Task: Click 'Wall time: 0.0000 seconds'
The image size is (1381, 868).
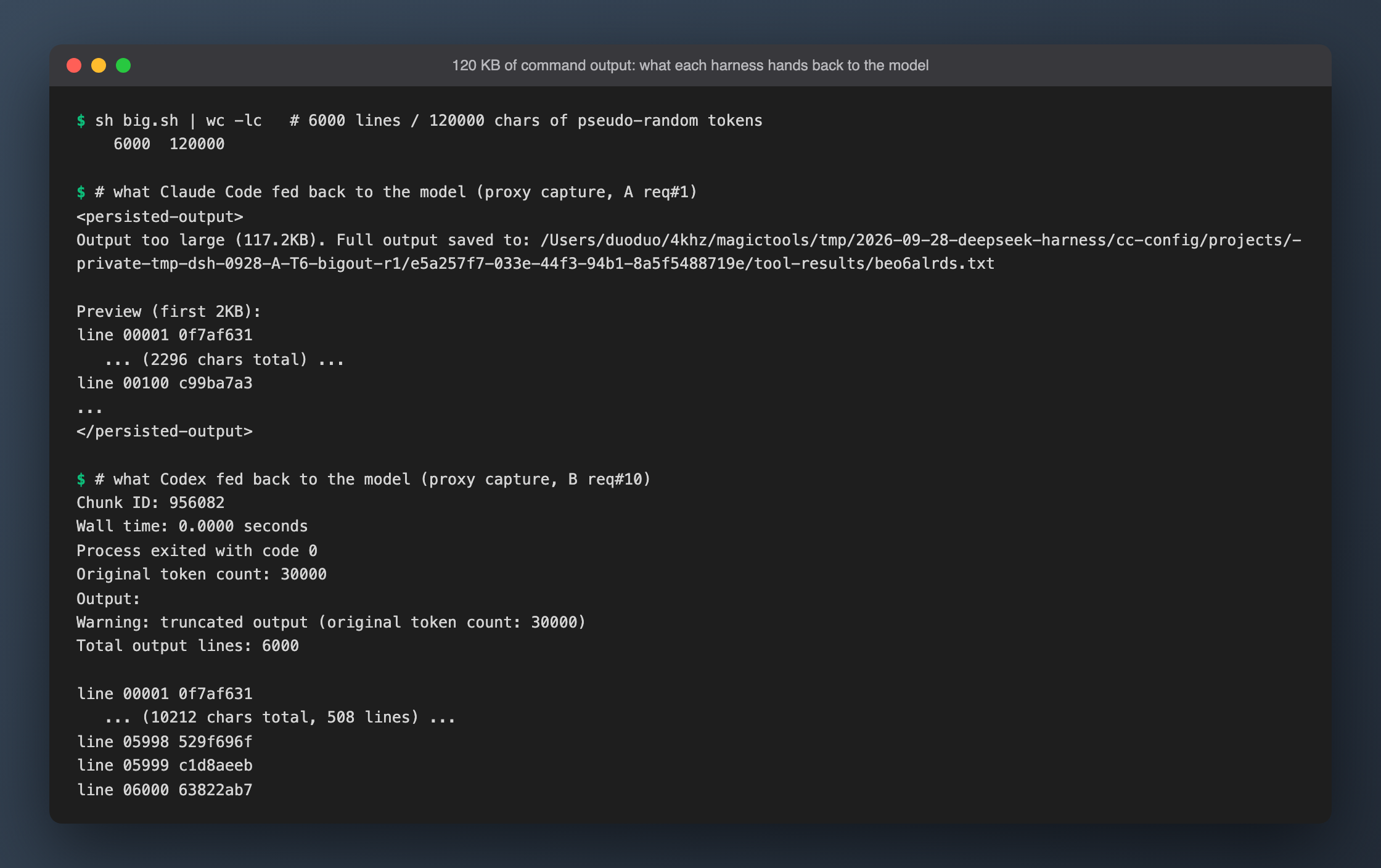Action: coord(192,526)
